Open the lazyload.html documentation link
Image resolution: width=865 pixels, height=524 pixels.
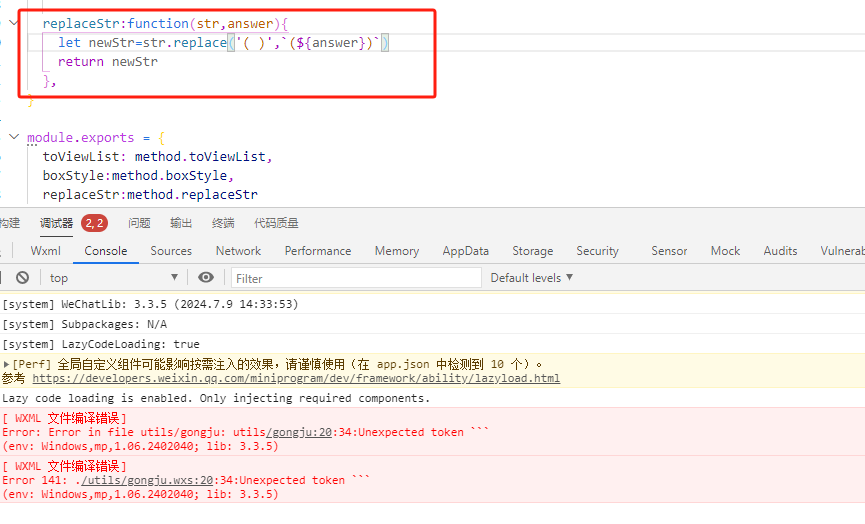coord(296,378)
